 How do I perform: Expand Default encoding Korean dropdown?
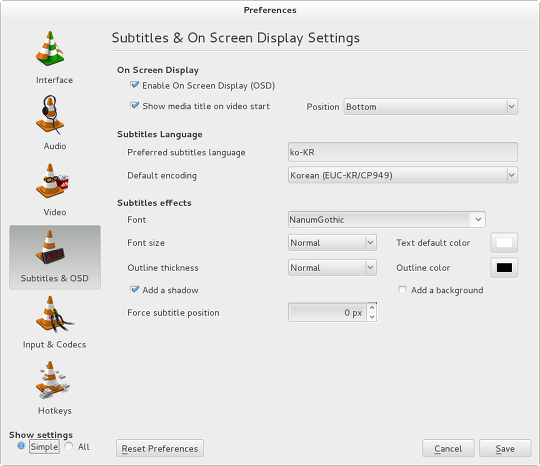403,175
